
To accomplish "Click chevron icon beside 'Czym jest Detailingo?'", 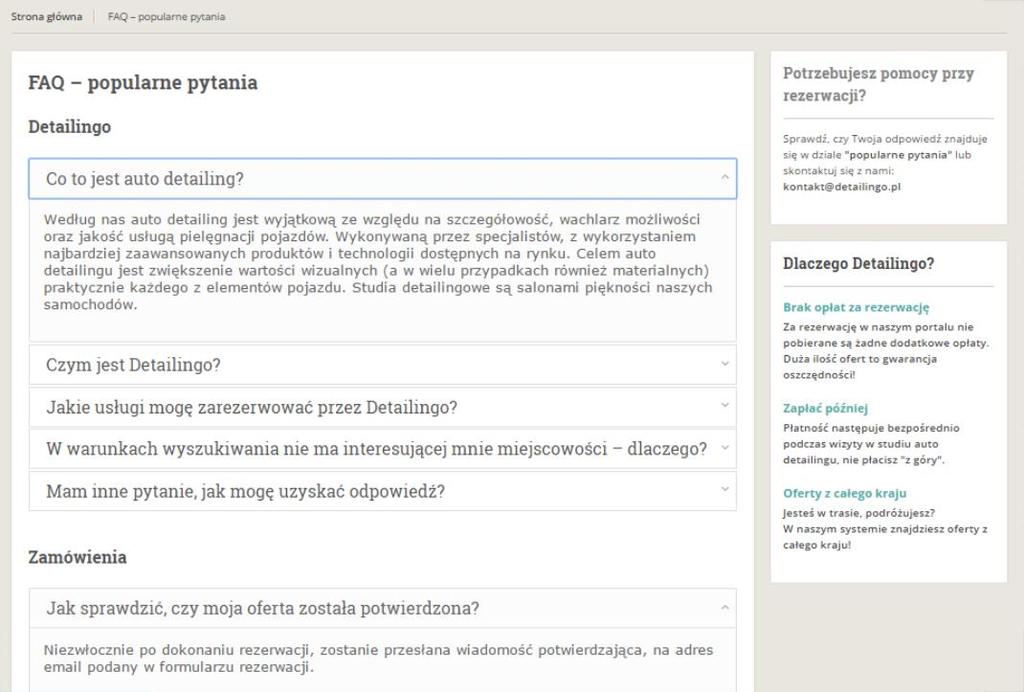I will pyautogui.click(x=724, y=363).
